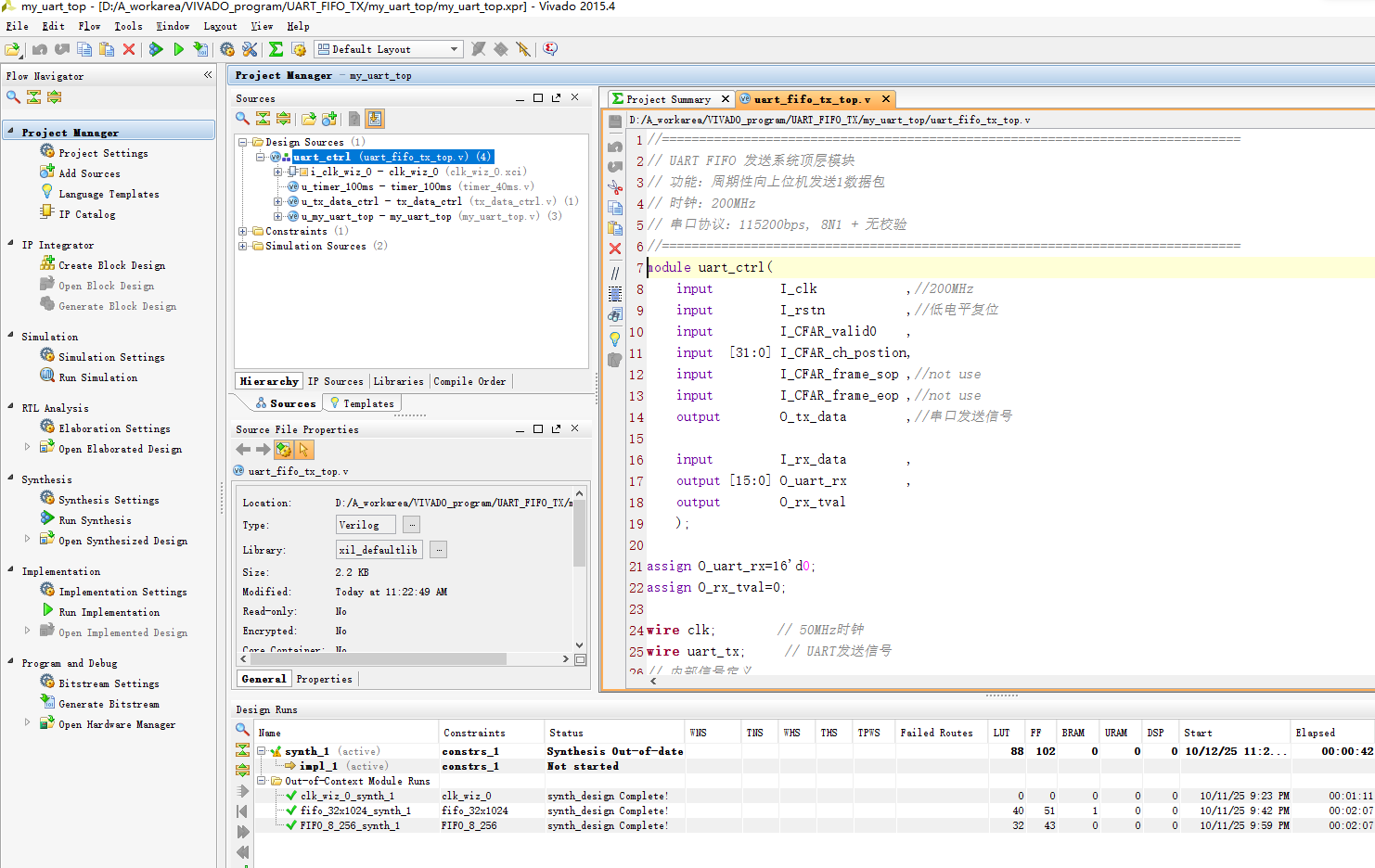
Task: Open the Default Layout dropdown
Action: pos(388,49)
